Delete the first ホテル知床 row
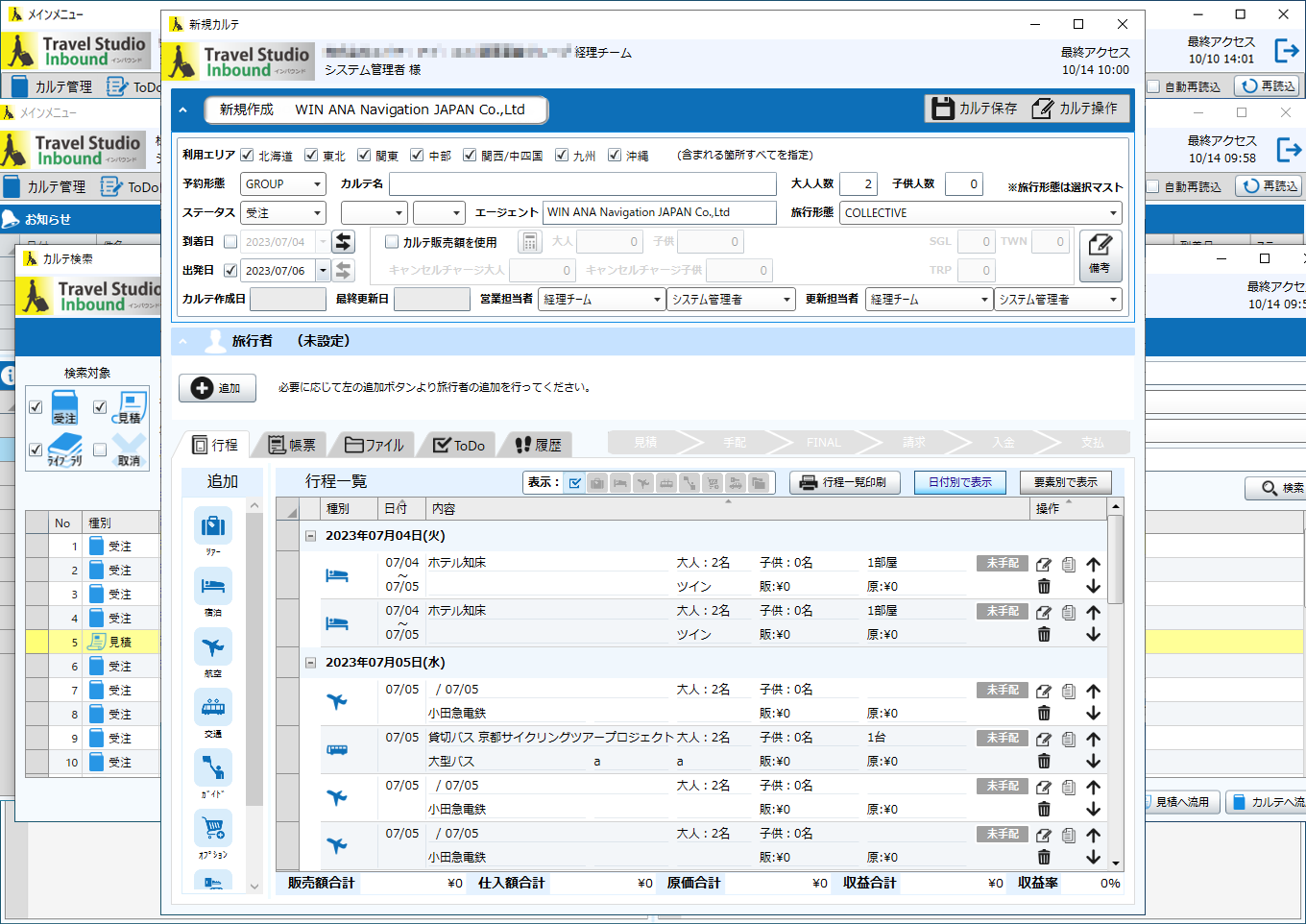 click(1044, 586)
